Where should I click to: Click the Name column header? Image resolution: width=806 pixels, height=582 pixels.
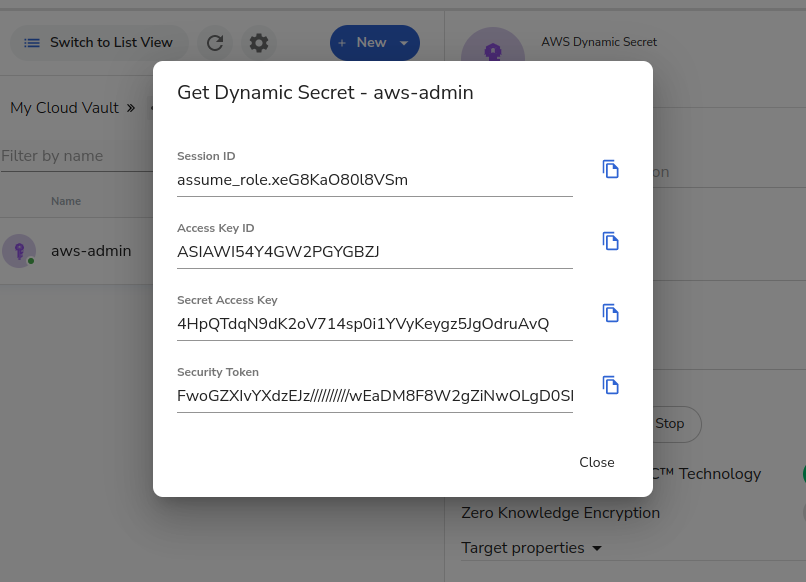coord(66,201)
